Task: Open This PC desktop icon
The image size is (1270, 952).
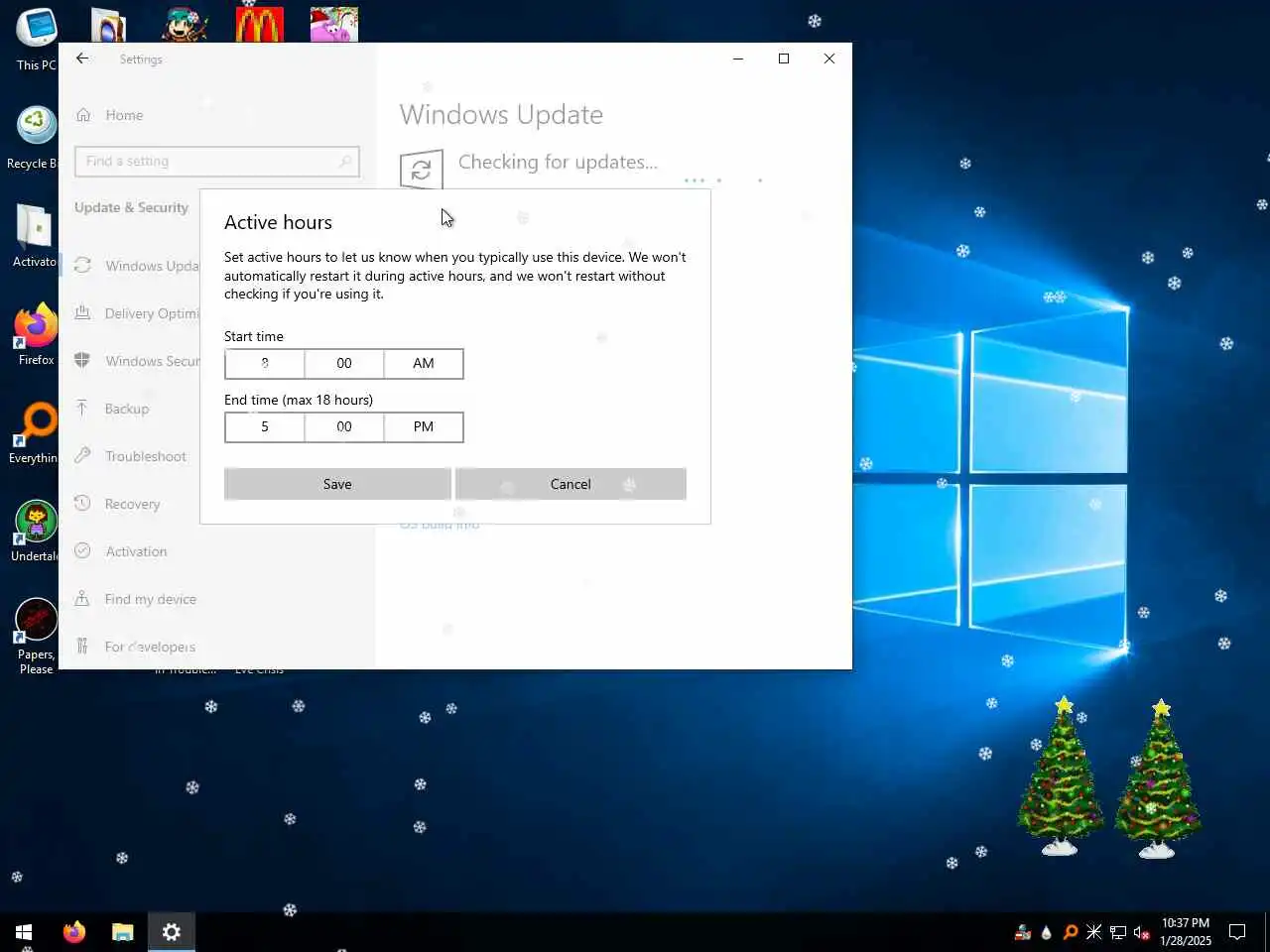Action: [36, 40]
